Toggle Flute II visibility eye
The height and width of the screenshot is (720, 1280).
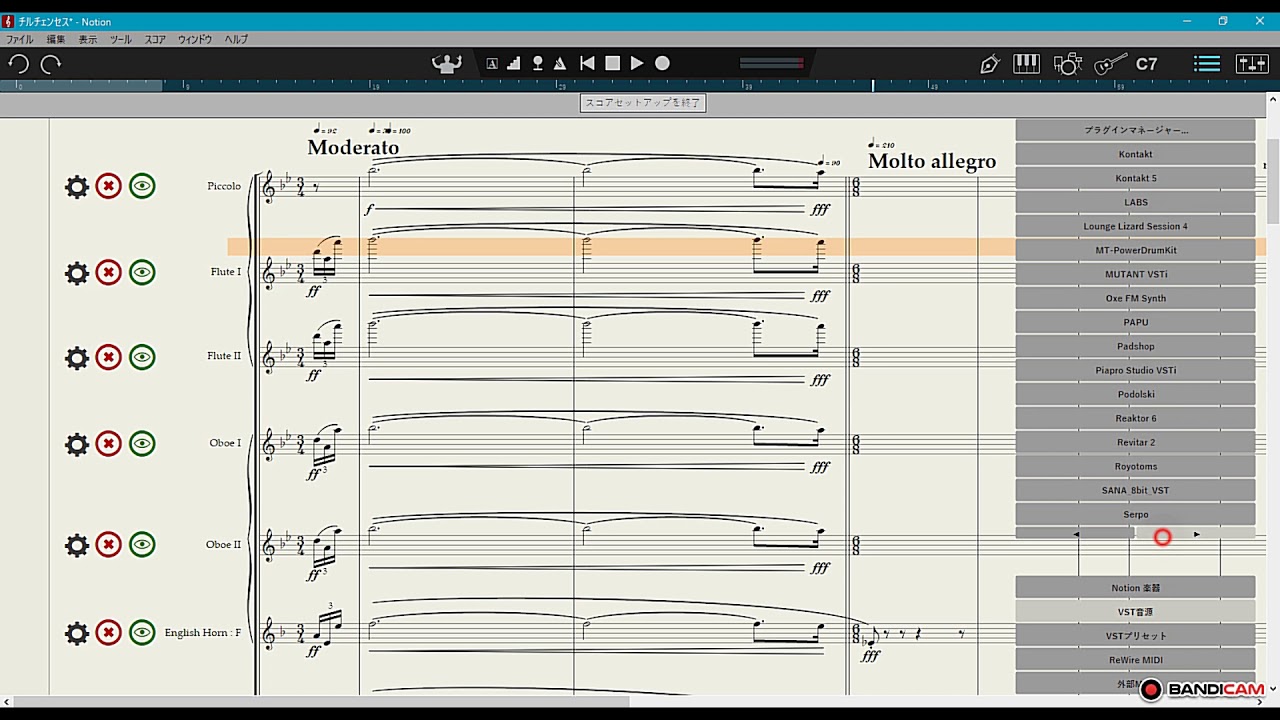coord(142,357)
